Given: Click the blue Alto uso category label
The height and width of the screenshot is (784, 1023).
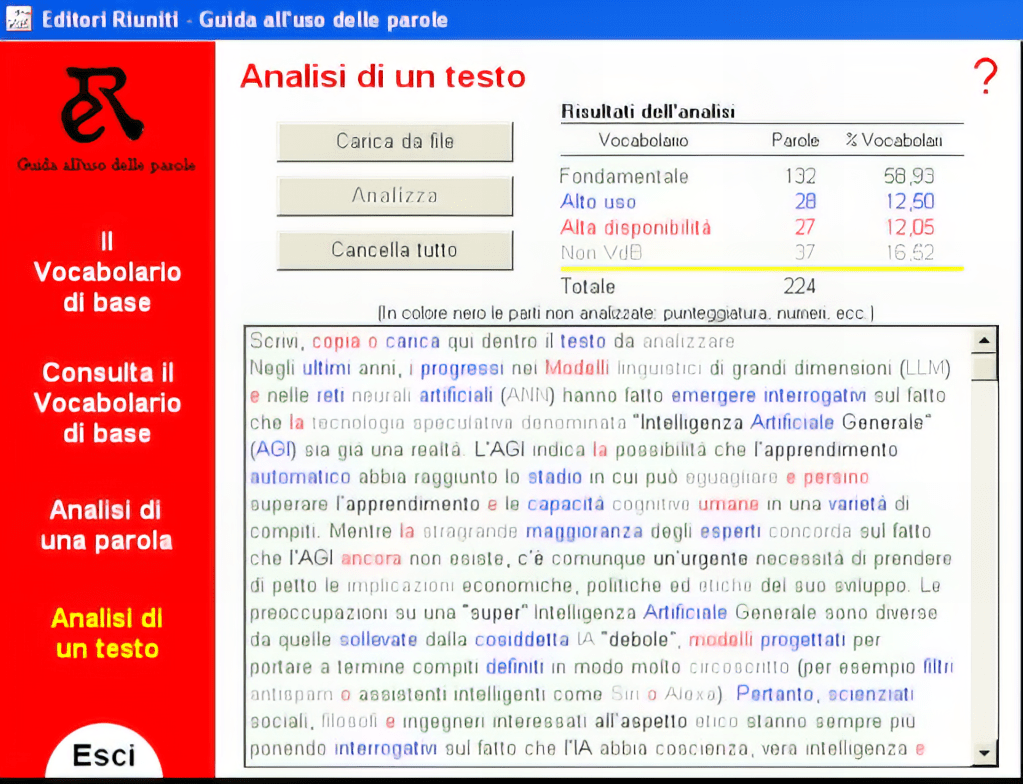Looking at the screenshot, I should coord(598,202).
